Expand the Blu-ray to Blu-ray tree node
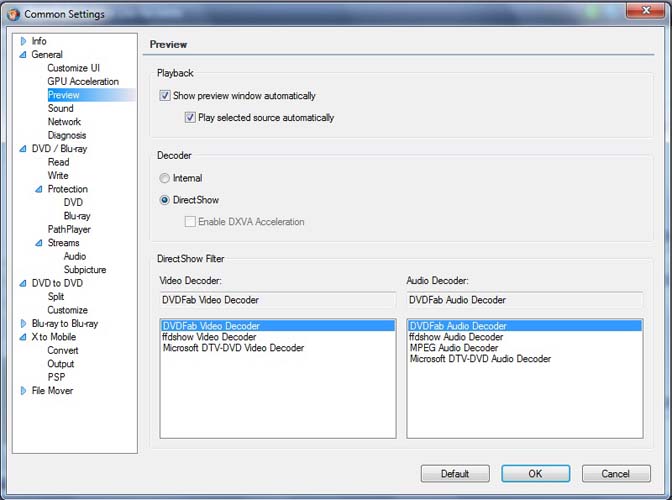The image size is (672, 500). pyautogui.click(x=24, y=323)
